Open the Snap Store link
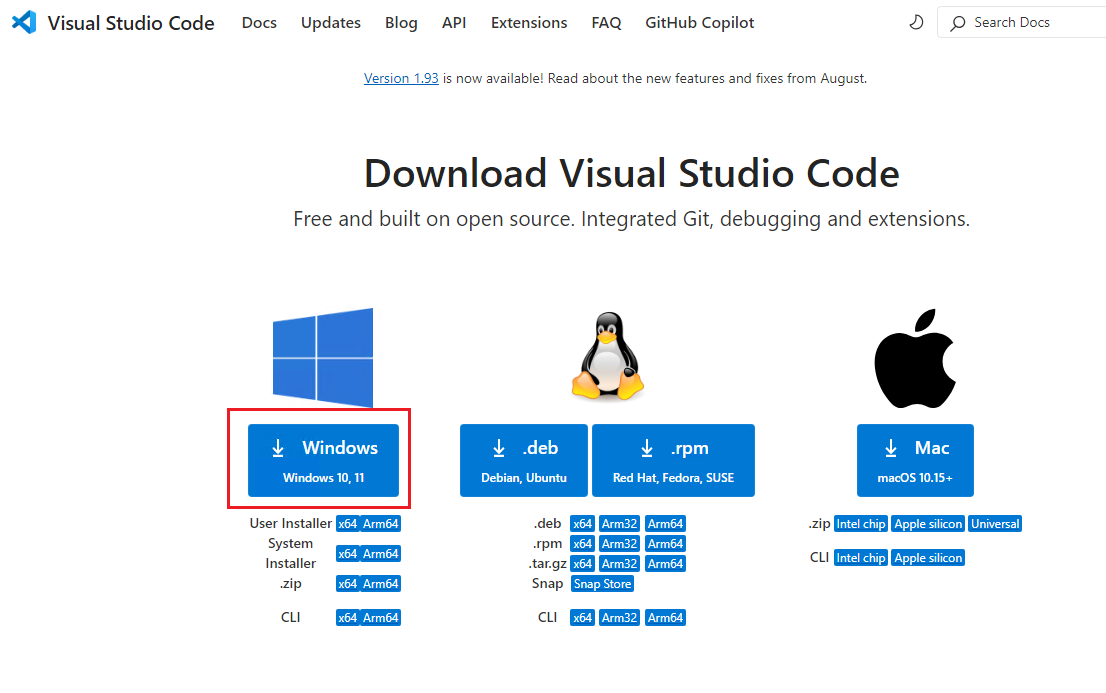The image size is (1106, 693). coord(602,584)
